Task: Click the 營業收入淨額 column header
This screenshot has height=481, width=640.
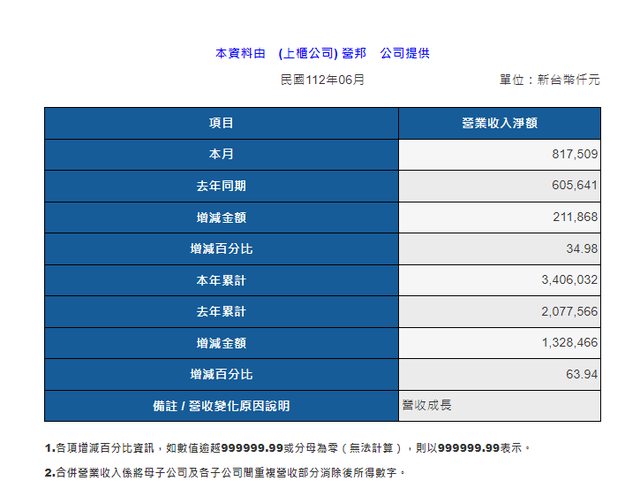Action: pos(499,123)
